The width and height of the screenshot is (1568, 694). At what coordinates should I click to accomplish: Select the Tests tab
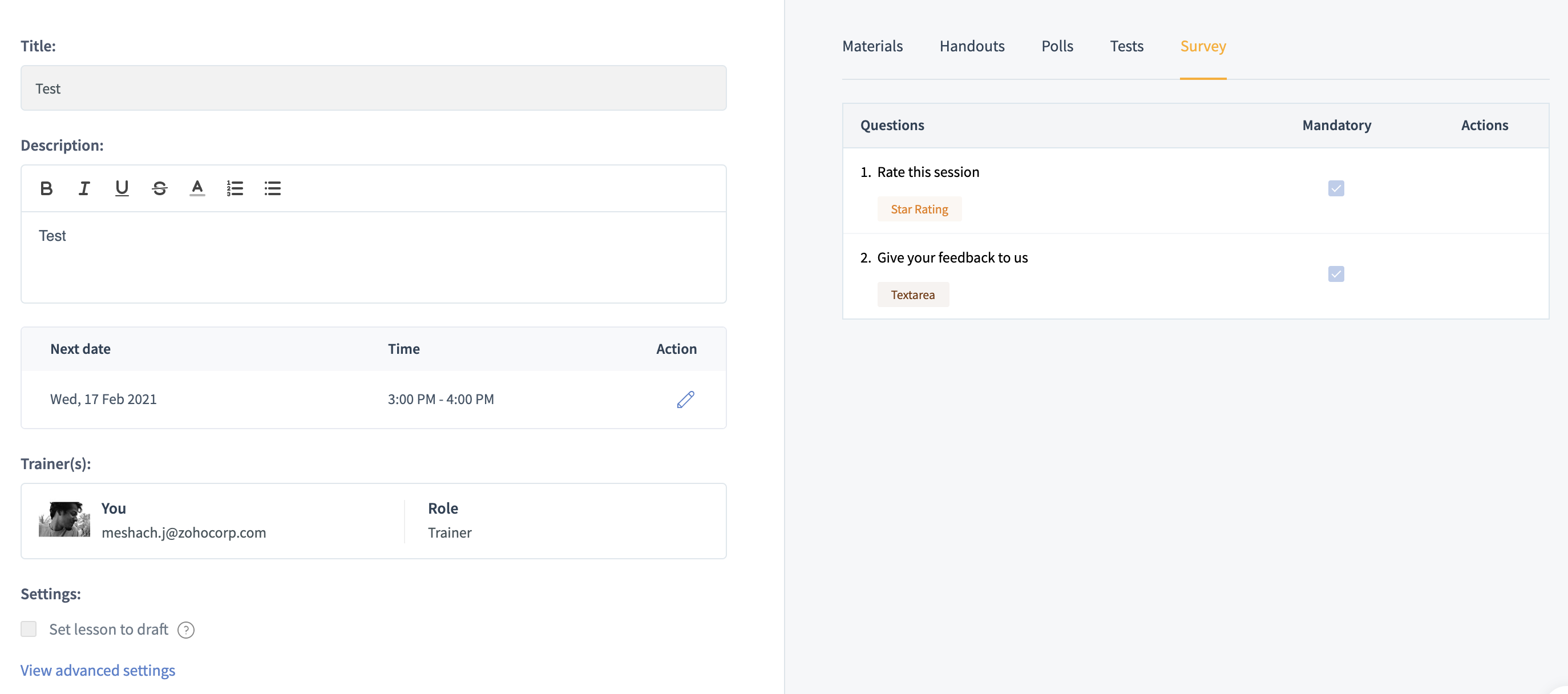1126,46
